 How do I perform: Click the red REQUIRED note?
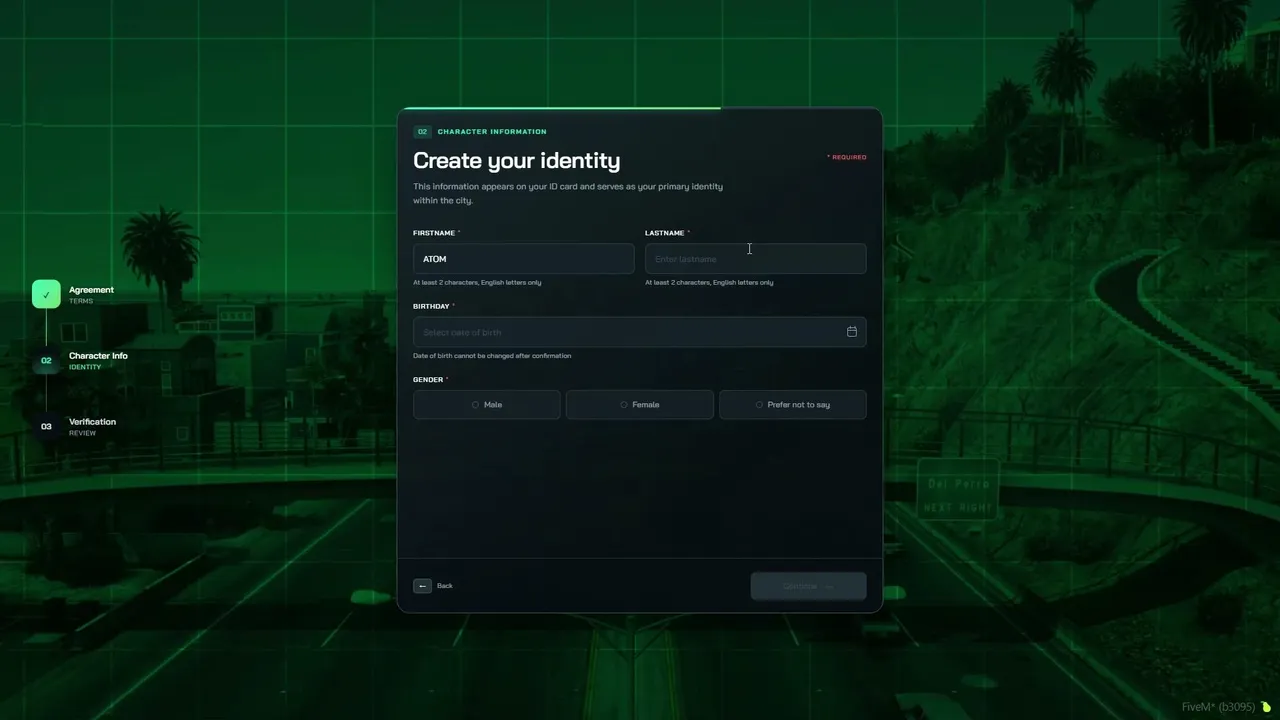point(847,157)
